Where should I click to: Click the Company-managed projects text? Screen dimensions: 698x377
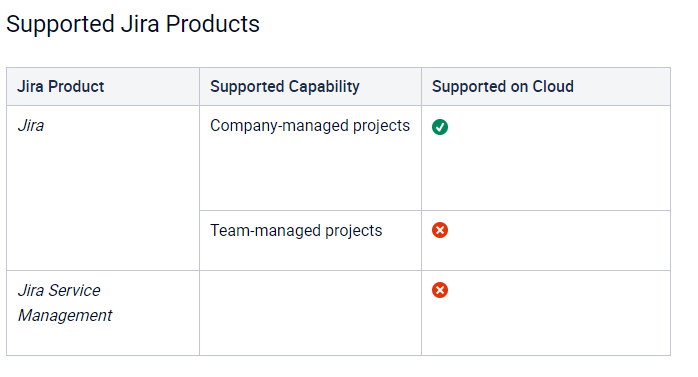pyautogui.click(x=310, y=126)
